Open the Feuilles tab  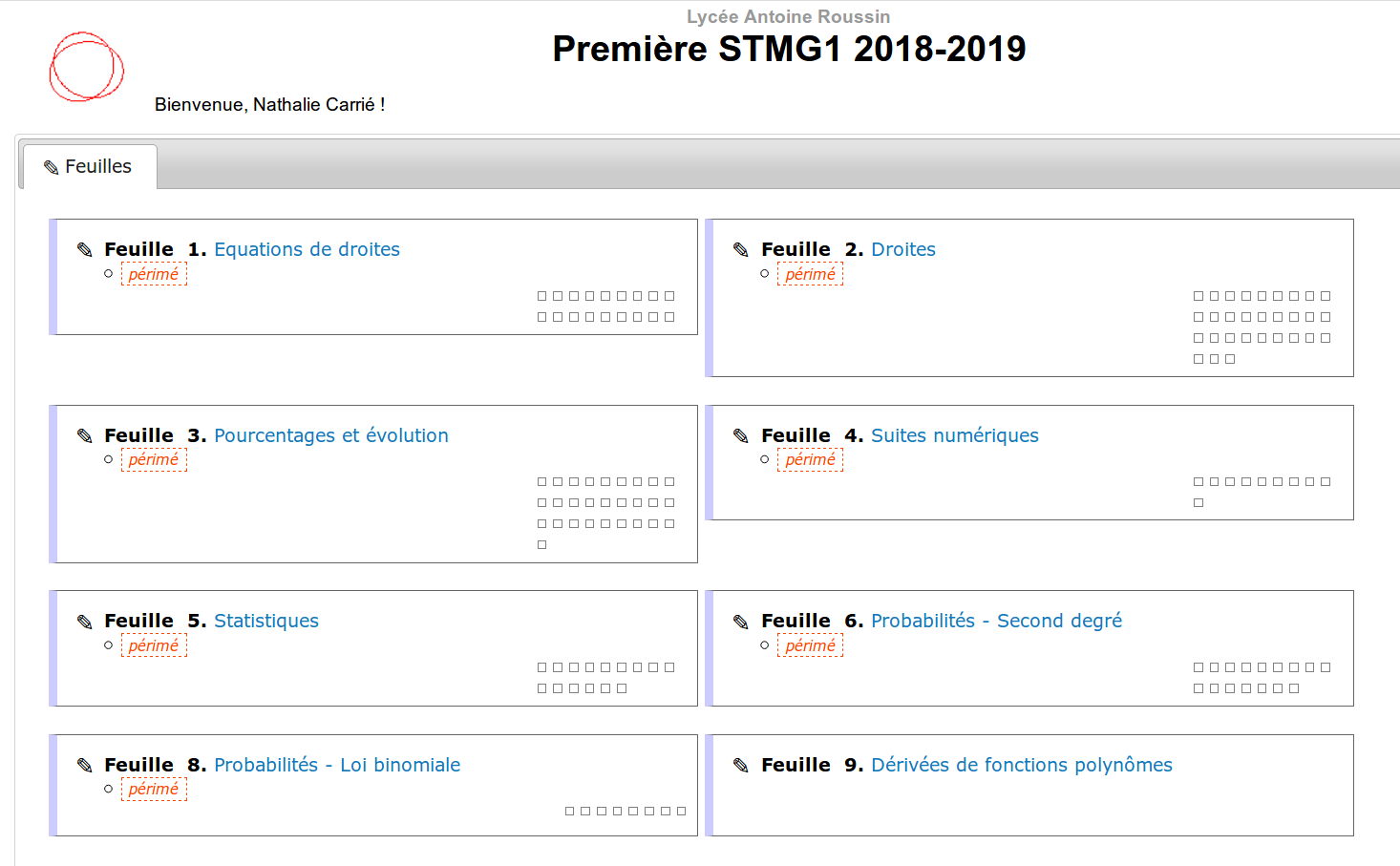(x=90, y=167)
